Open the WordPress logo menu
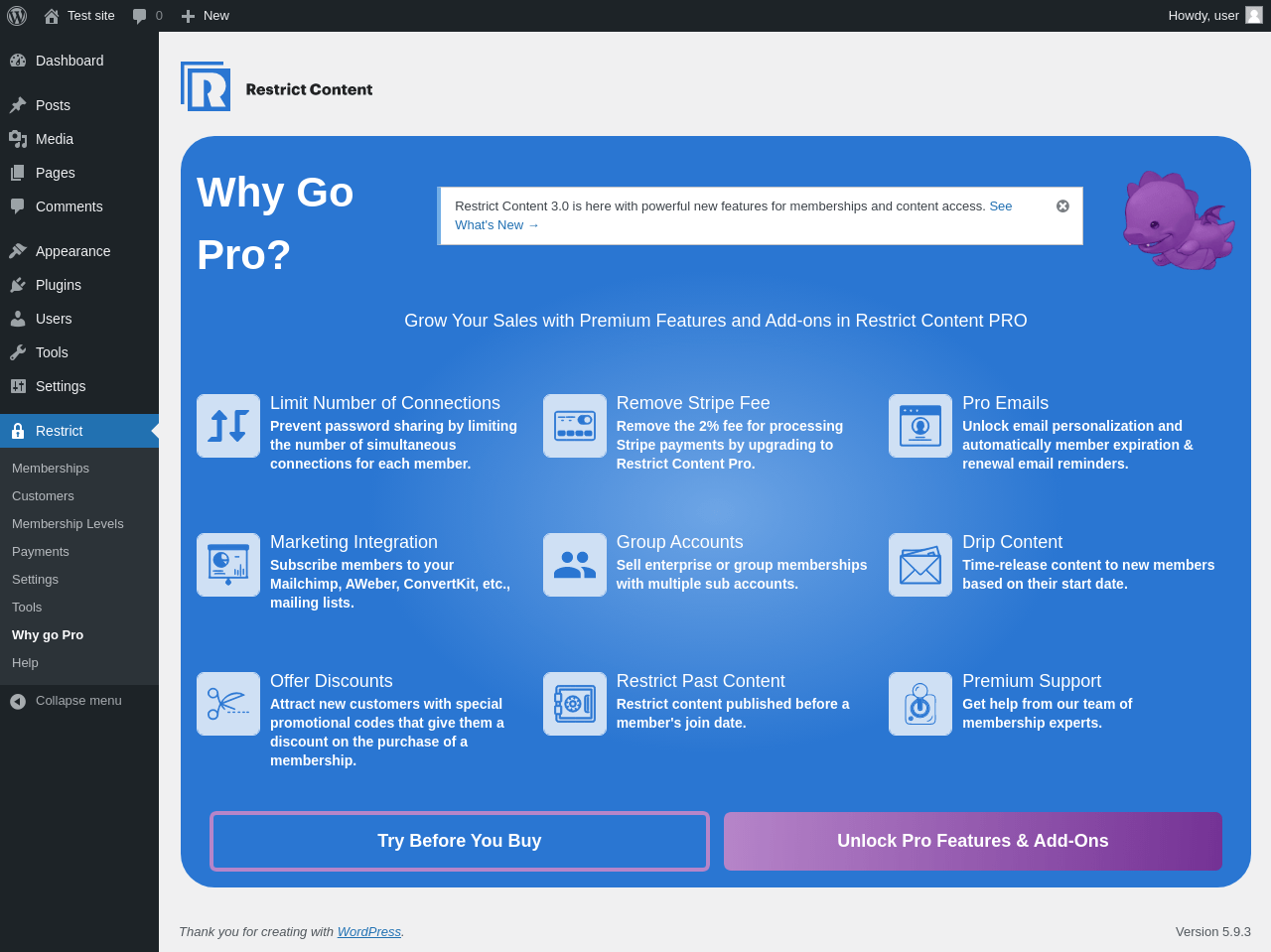 tap(17, 16)
